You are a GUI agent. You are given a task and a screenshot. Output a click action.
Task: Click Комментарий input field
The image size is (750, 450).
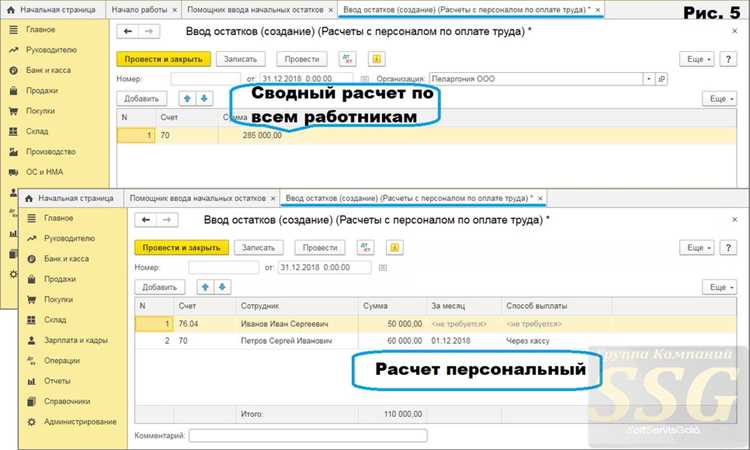[x=308, y=436]
